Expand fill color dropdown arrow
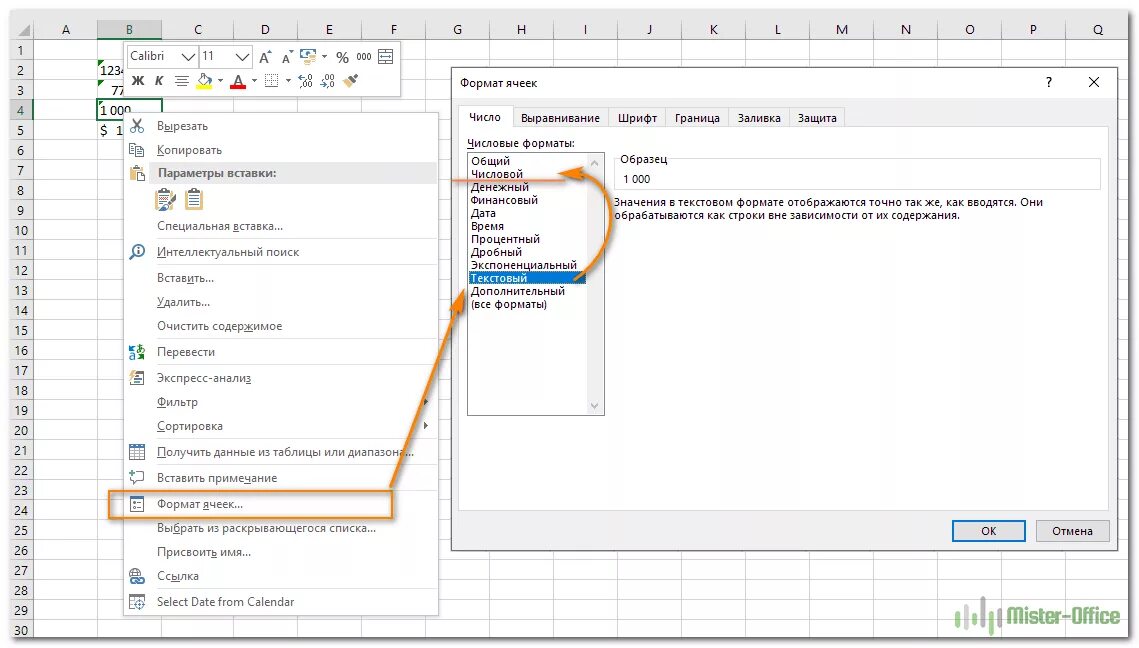The image size is (1139, 648). tap(220, 81)
